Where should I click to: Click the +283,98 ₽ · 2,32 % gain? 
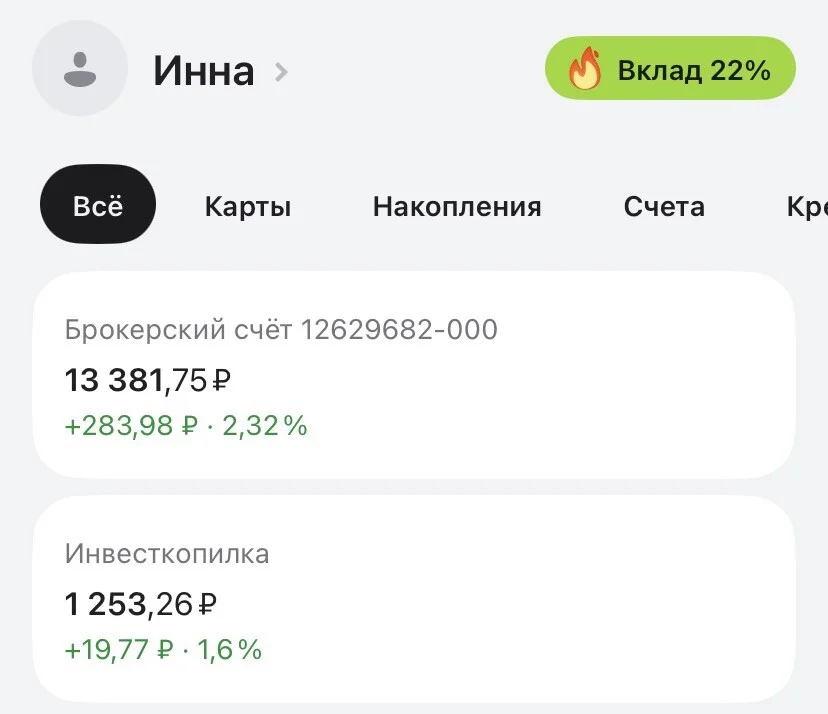tap(186, 425)
